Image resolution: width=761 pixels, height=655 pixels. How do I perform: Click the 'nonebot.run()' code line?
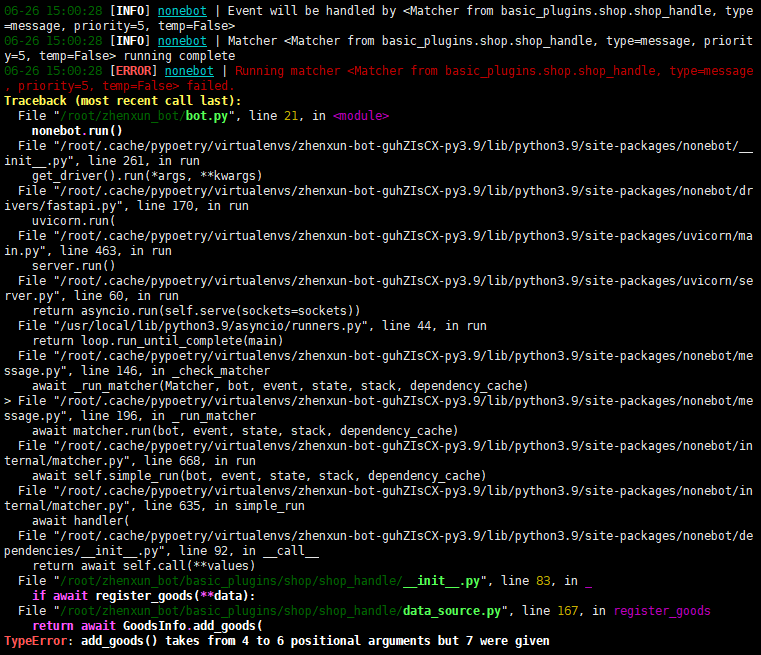click(77, 131)
